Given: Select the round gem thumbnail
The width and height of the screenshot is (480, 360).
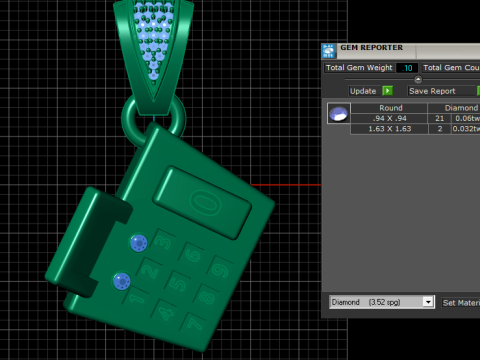Looking at the screenshot, I should coord(339,113).
